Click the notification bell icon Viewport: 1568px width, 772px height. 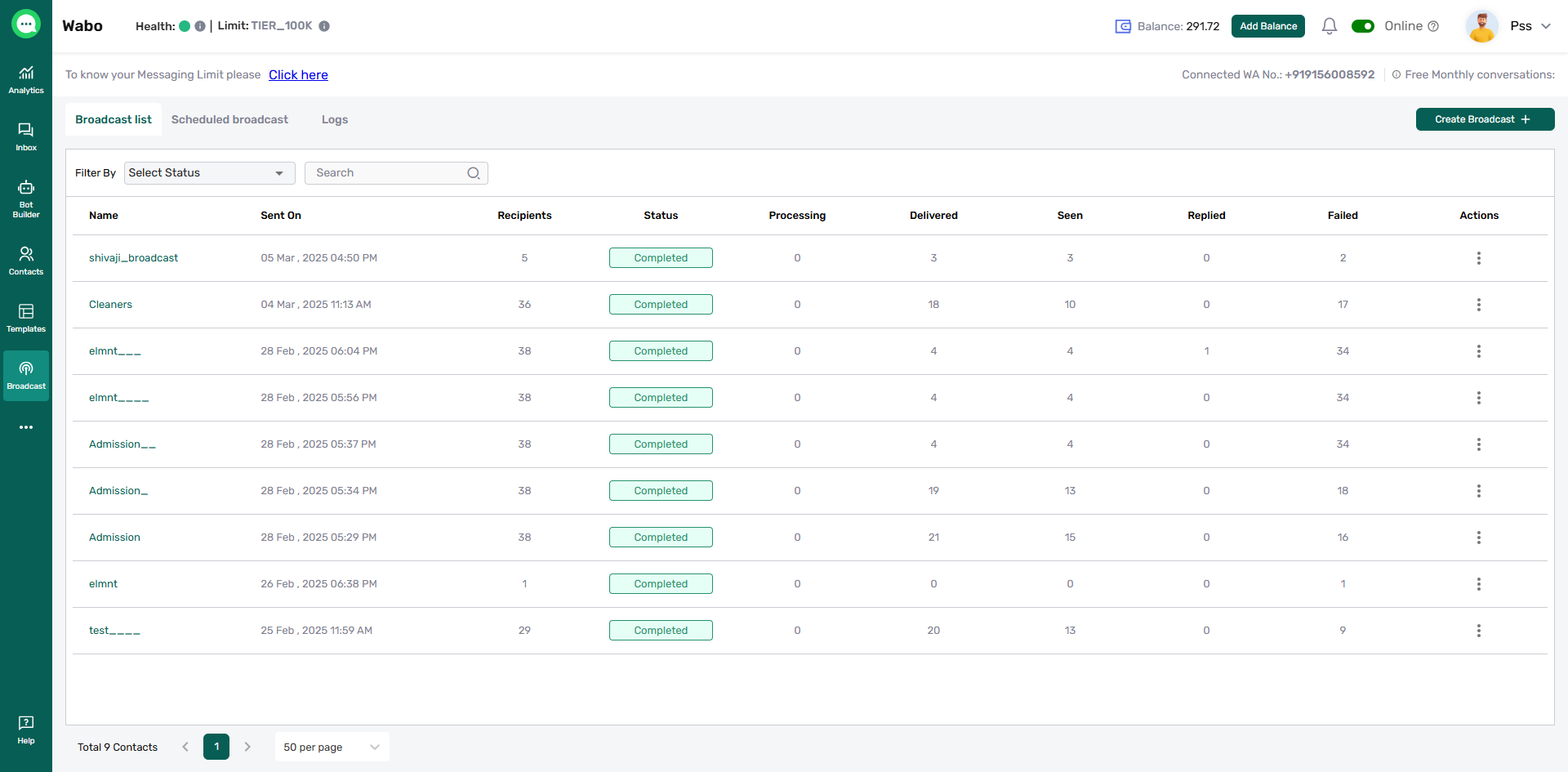click(1329, 26)
